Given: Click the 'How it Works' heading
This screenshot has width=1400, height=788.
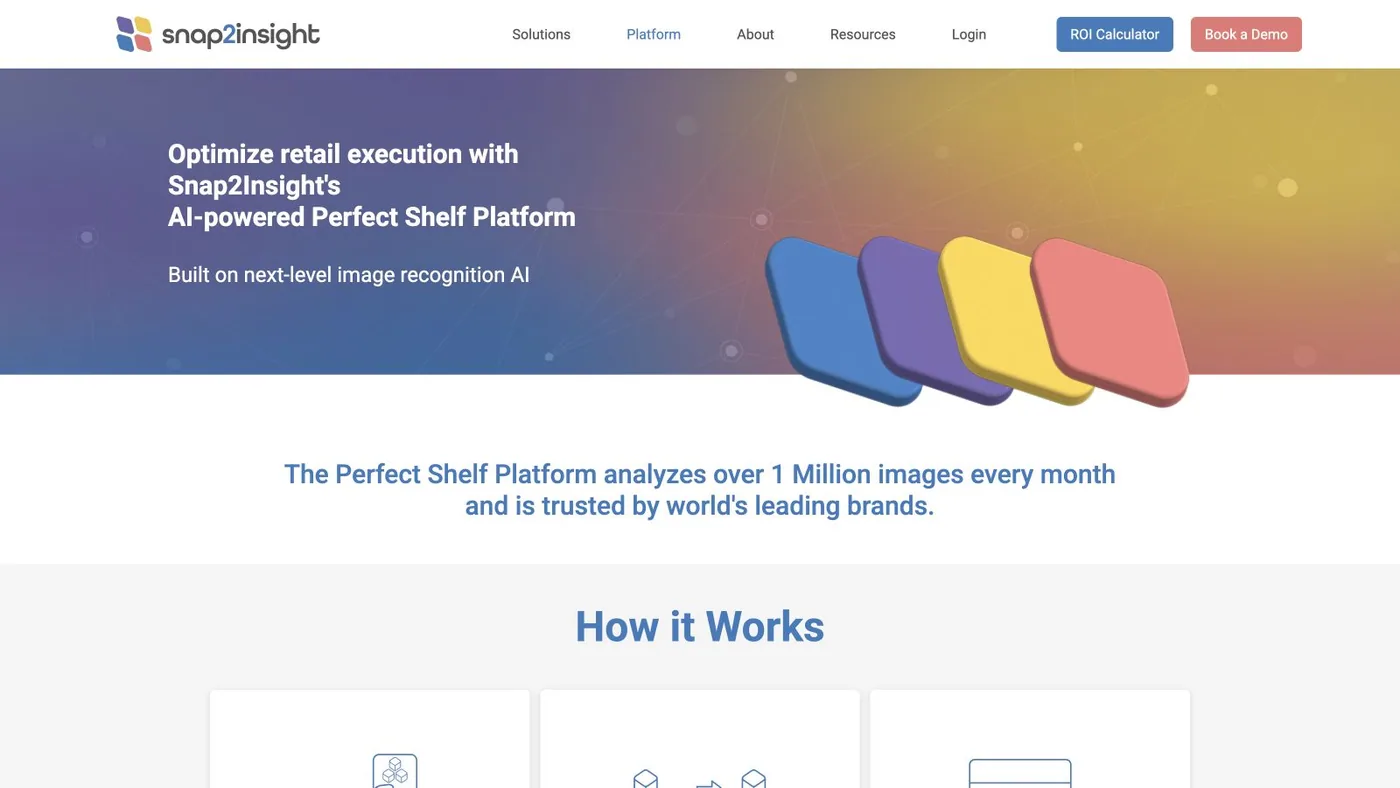Looking at the screenshot, I should [700, 627].
